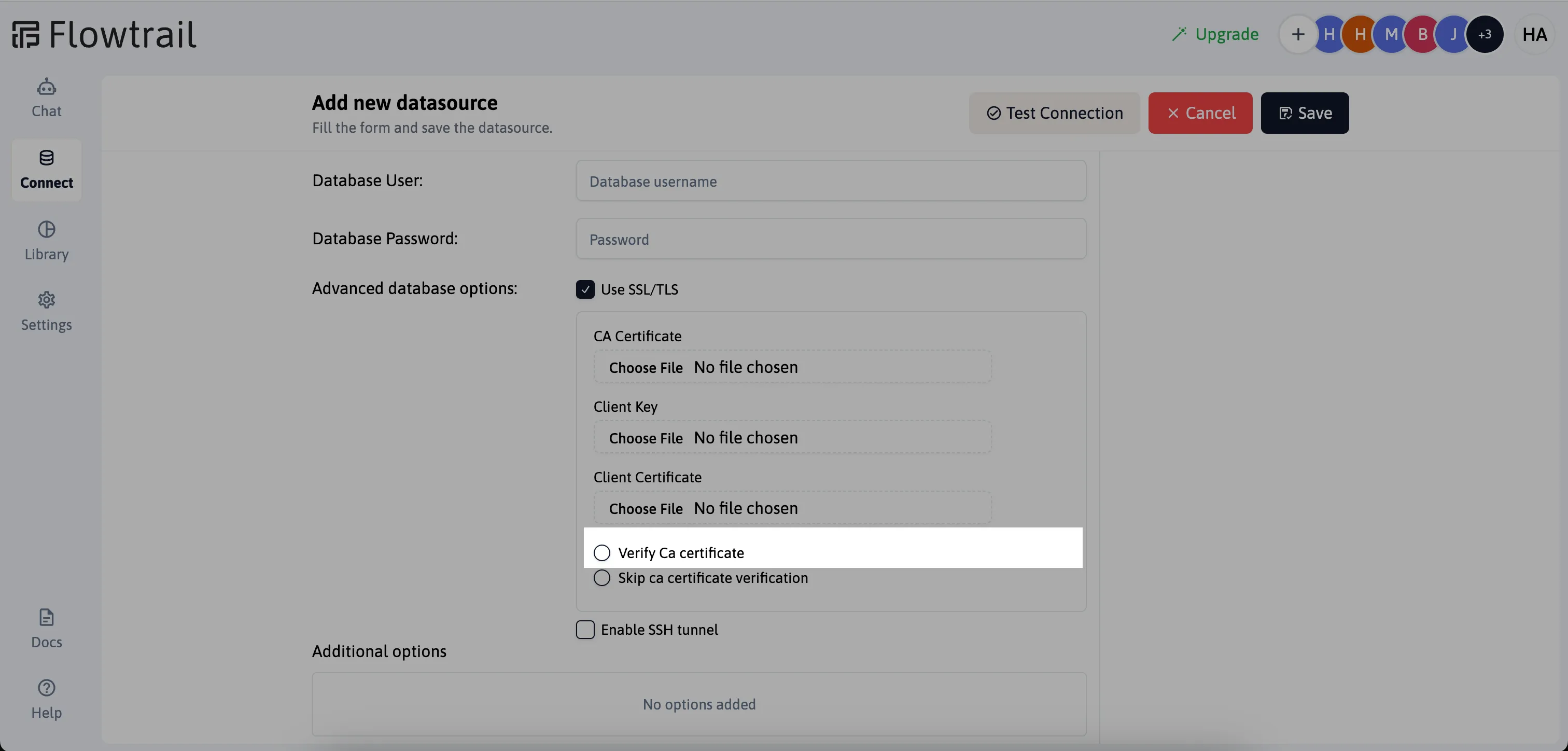Select Skip ca certificate verification
Screen dimensions: 1568x751
[x=601, y=577]
